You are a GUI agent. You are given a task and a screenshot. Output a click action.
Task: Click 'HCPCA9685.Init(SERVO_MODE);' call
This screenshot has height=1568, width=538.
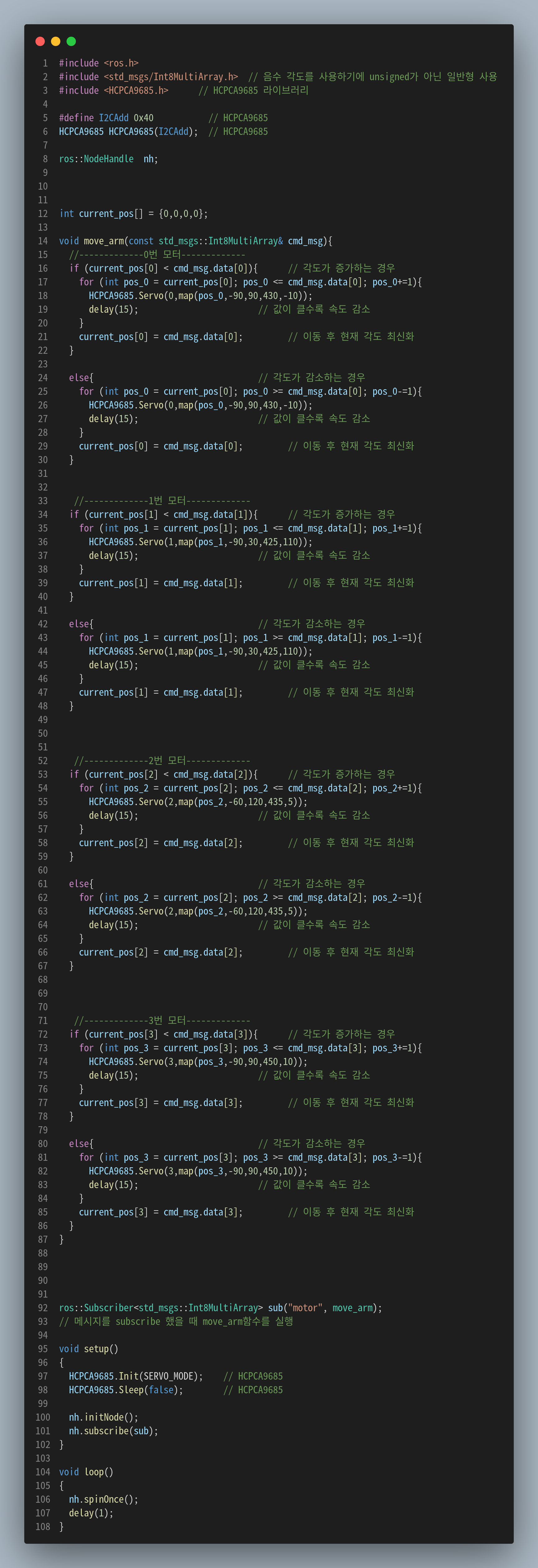tap(136, 1376)
